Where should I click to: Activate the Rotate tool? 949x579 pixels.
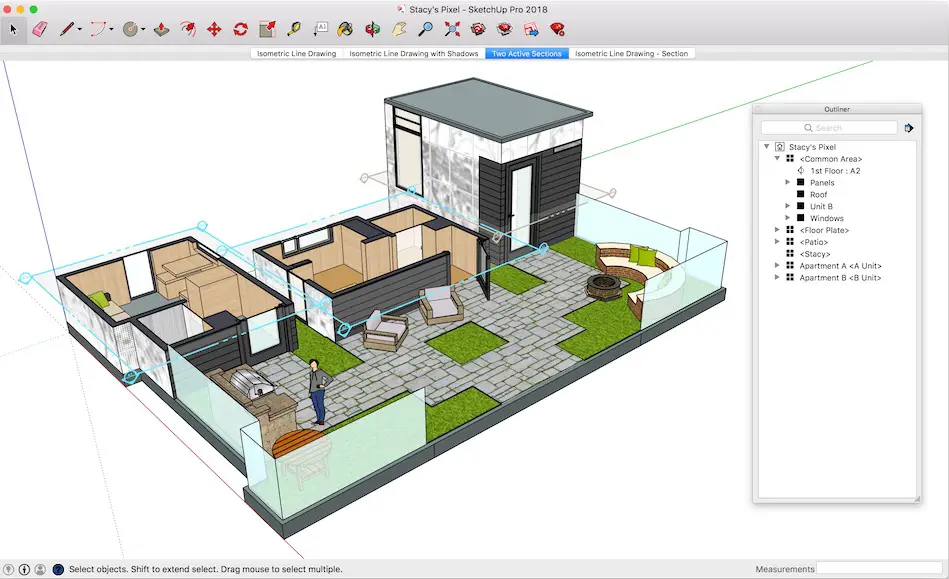coord(241,29)
